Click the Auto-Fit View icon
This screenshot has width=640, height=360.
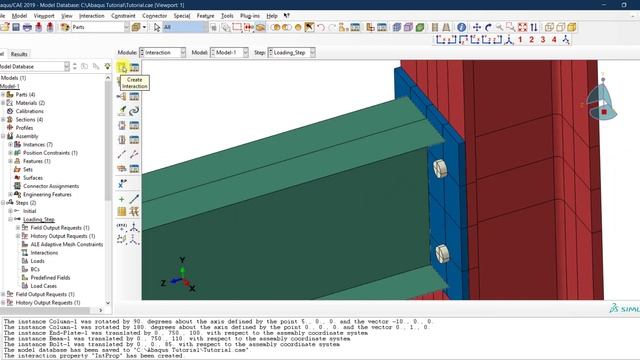click(522, 27)
